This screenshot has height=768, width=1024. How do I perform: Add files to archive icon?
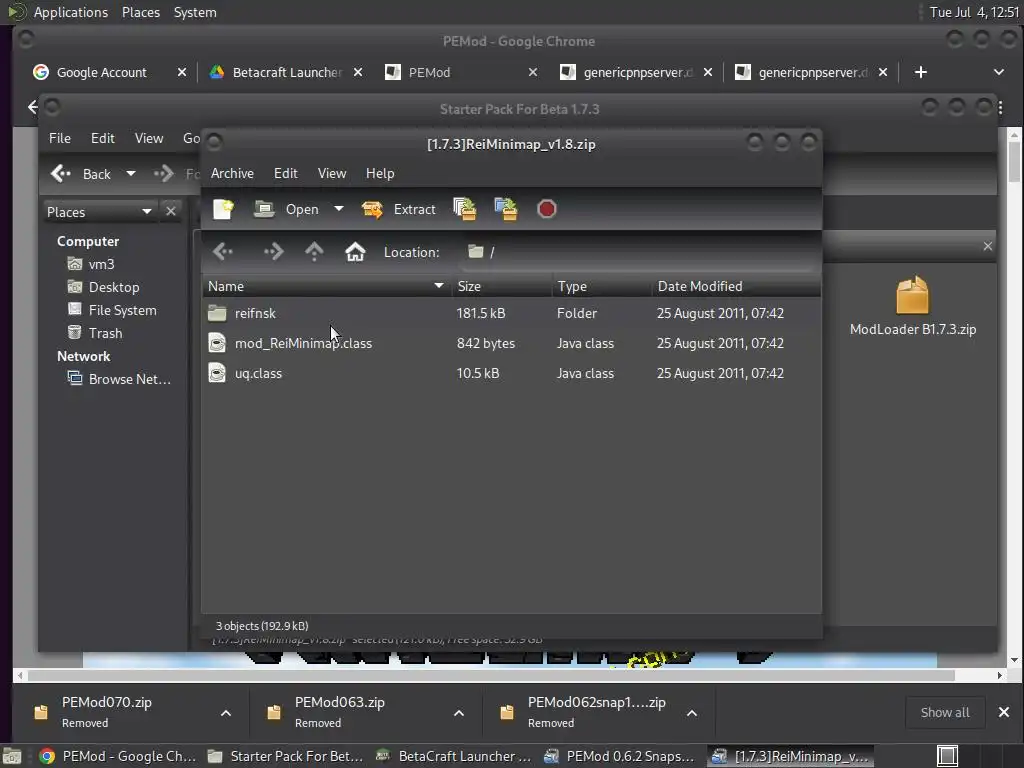tap(464, 209)
